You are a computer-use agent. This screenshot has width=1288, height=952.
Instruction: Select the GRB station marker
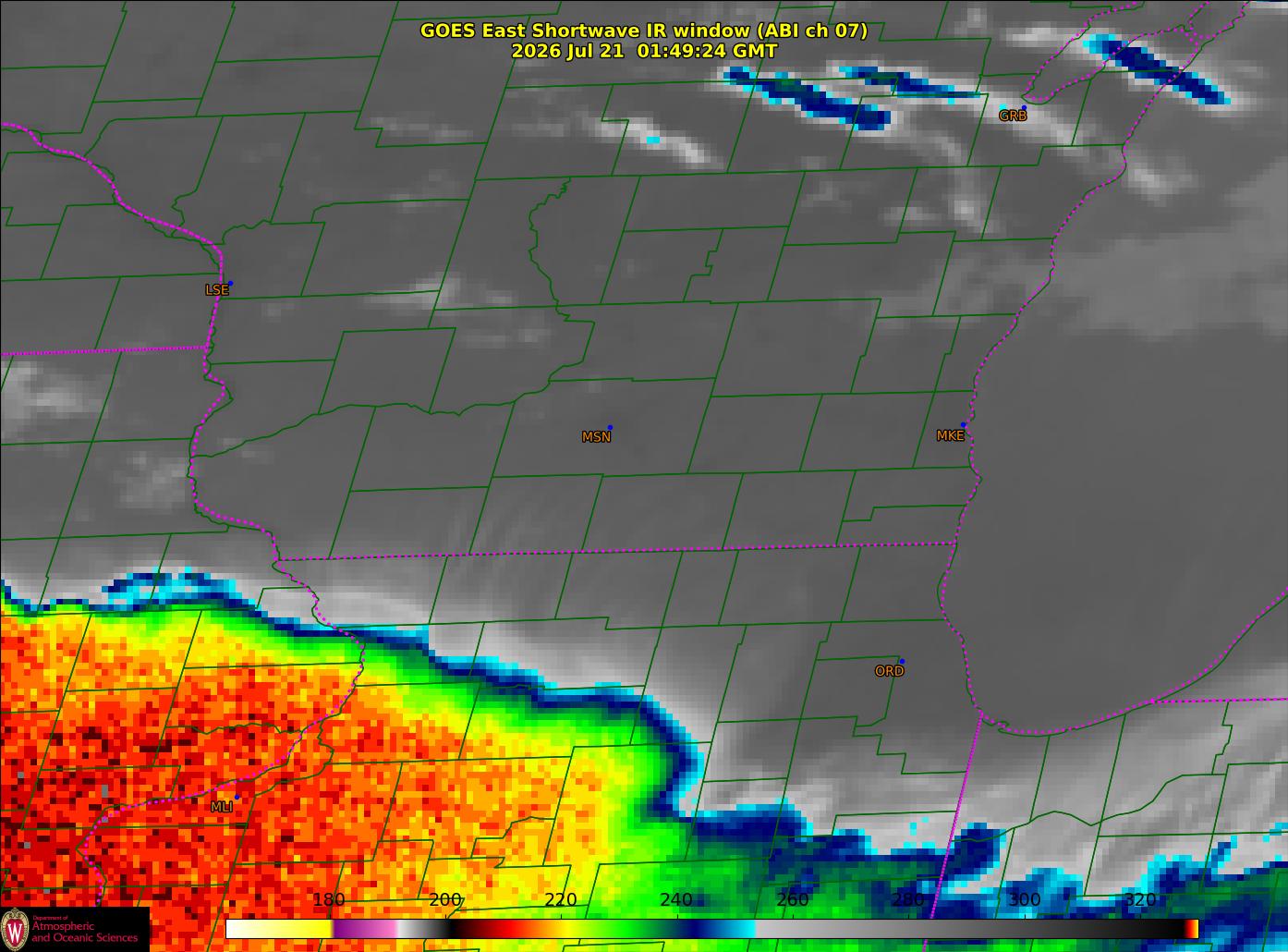click(x=1024, y=108)
